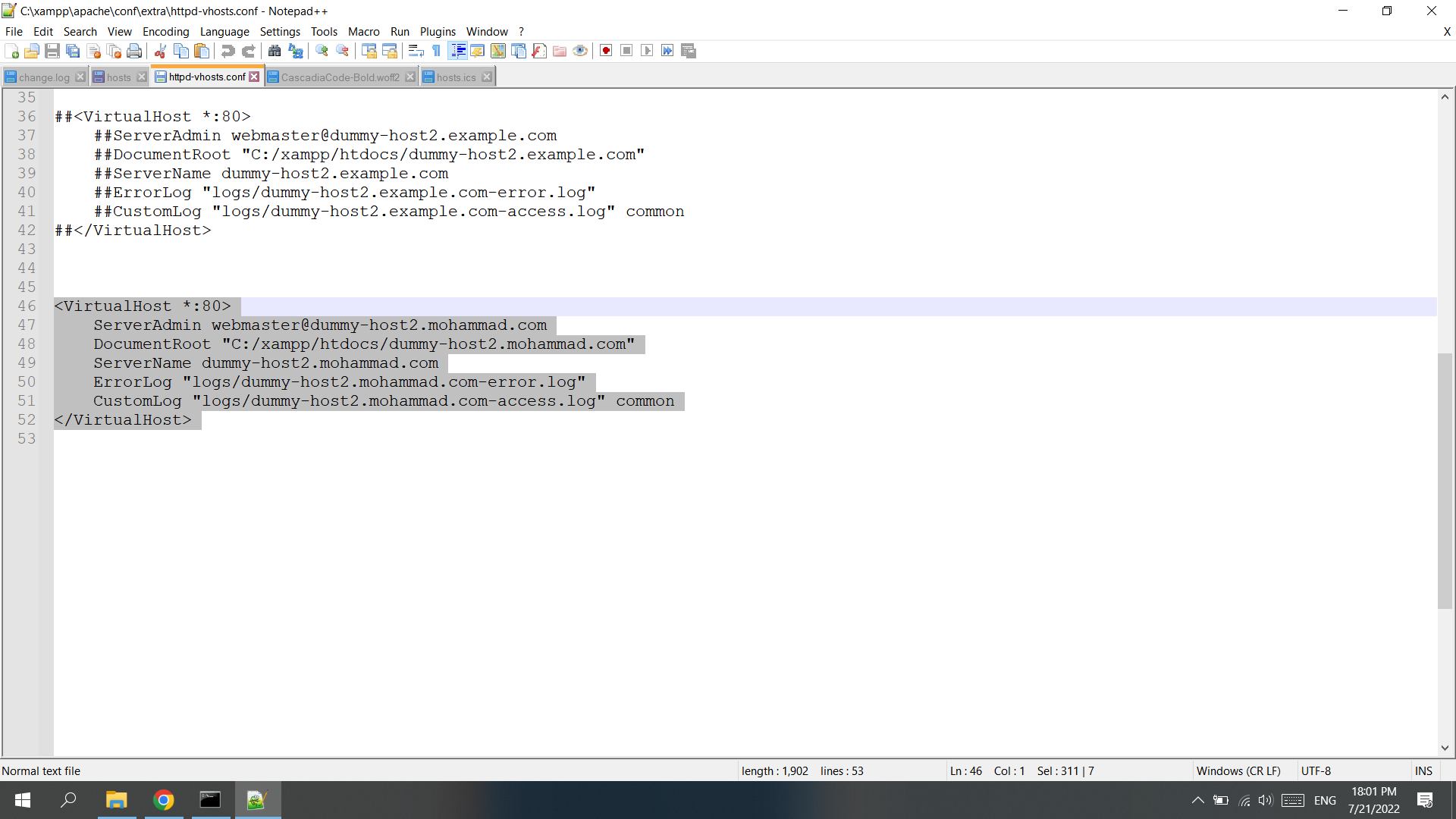
Task: Run macro multiple times icon
Action: click(x=667, y=51)
